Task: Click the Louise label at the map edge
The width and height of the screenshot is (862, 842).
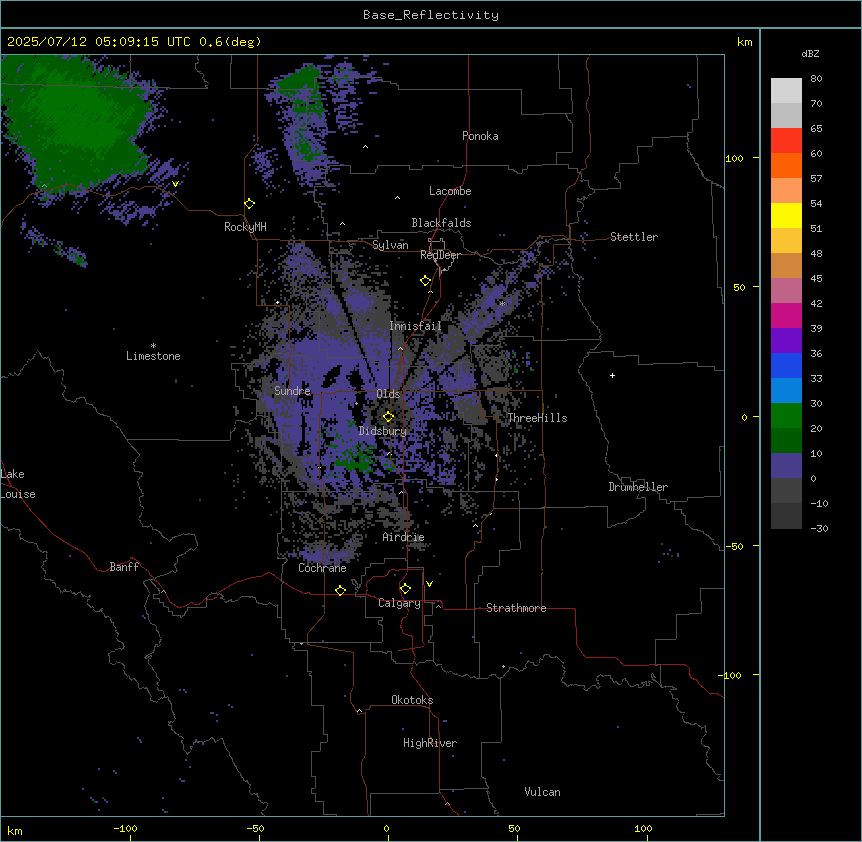Action: (18, 494)
